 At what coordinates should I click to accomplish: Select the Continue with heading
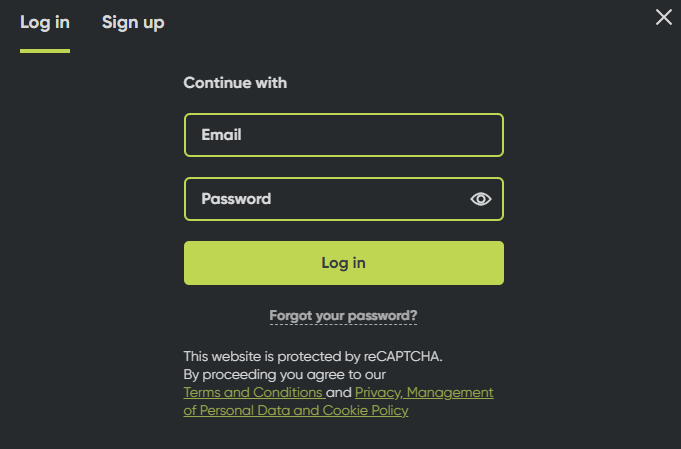coord(235,83)
